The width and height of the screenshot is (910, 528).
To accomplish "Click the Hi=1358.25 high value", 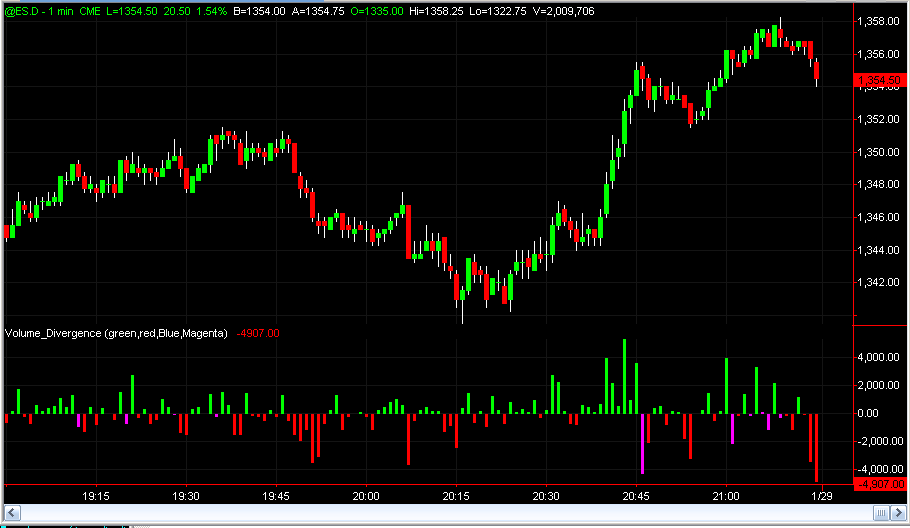I will pyautogui.click(x=436, y=11).
